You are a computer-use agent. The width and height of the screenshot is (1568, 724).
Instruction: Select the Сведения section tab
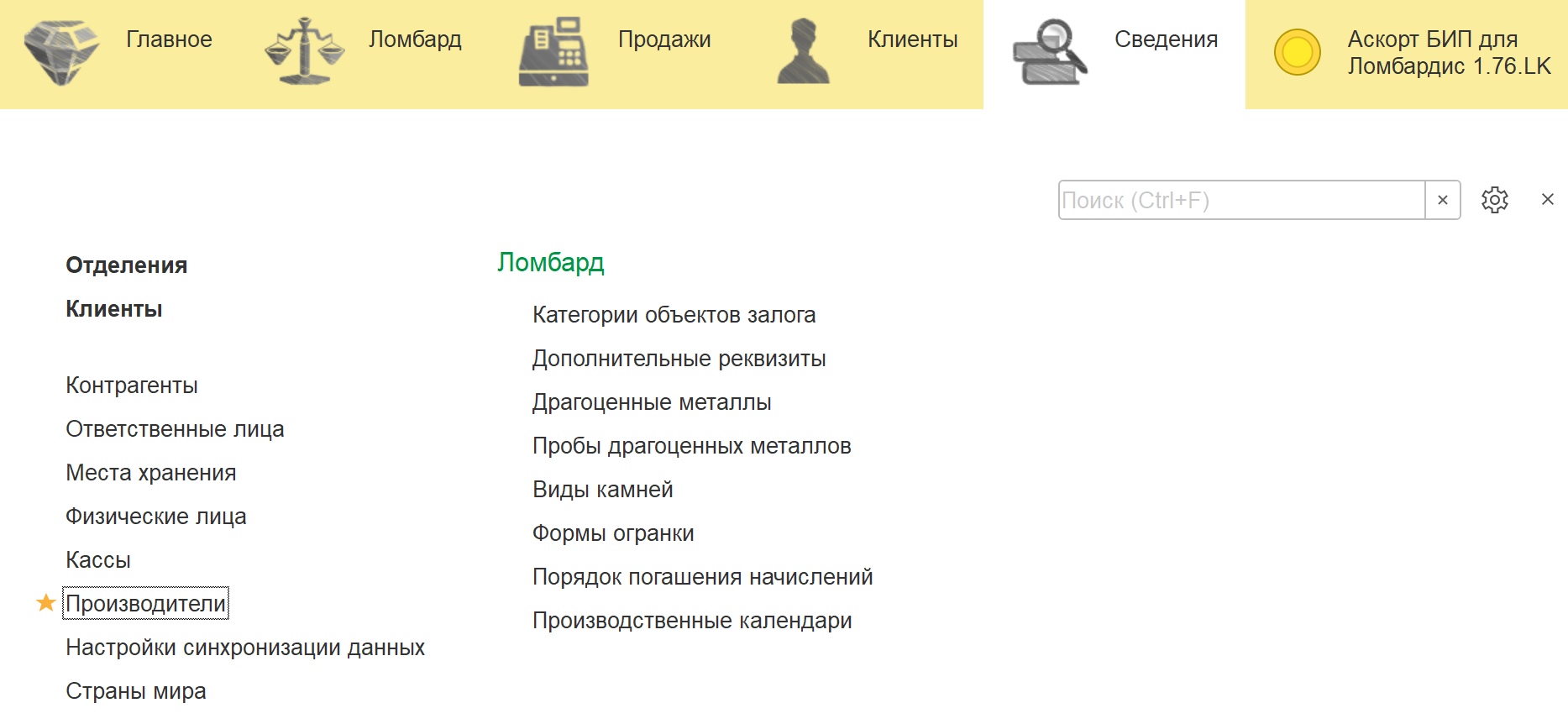1114,54
